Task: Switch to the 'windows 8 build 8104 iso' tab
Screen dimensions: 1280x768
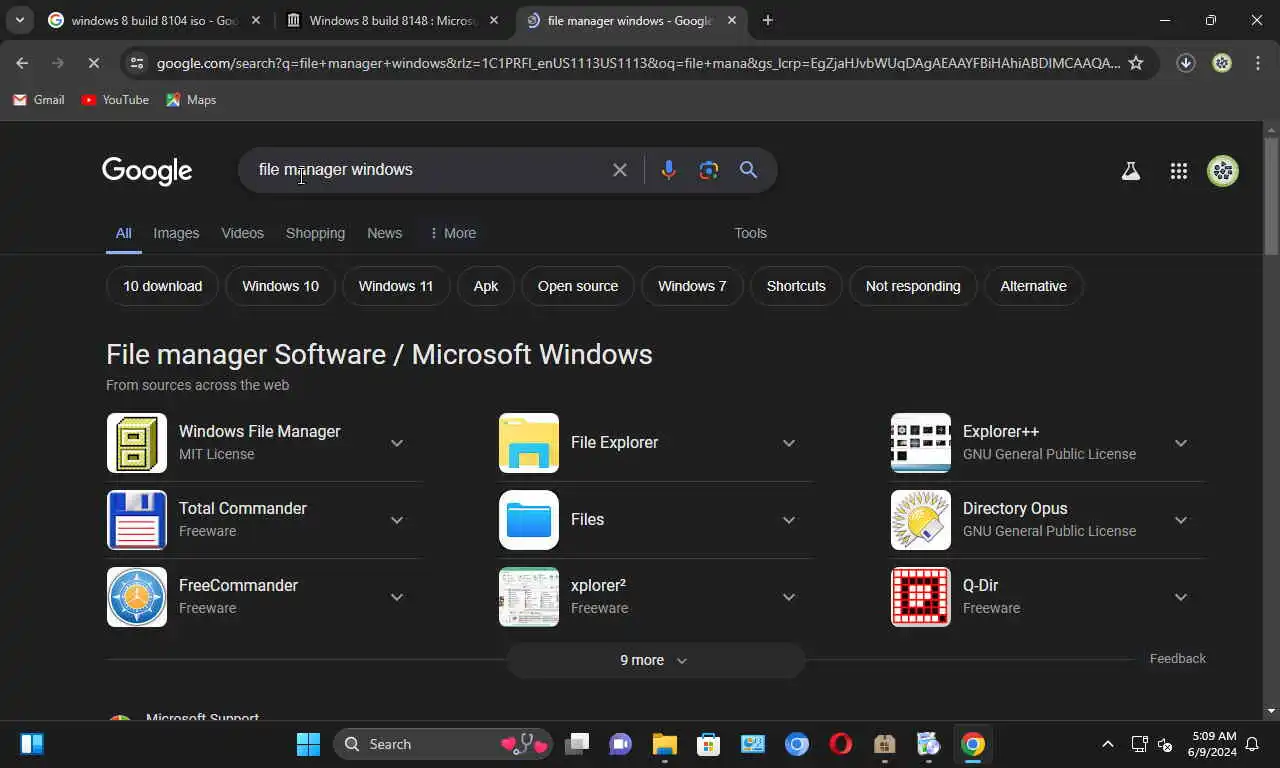Action: (155, 20)
